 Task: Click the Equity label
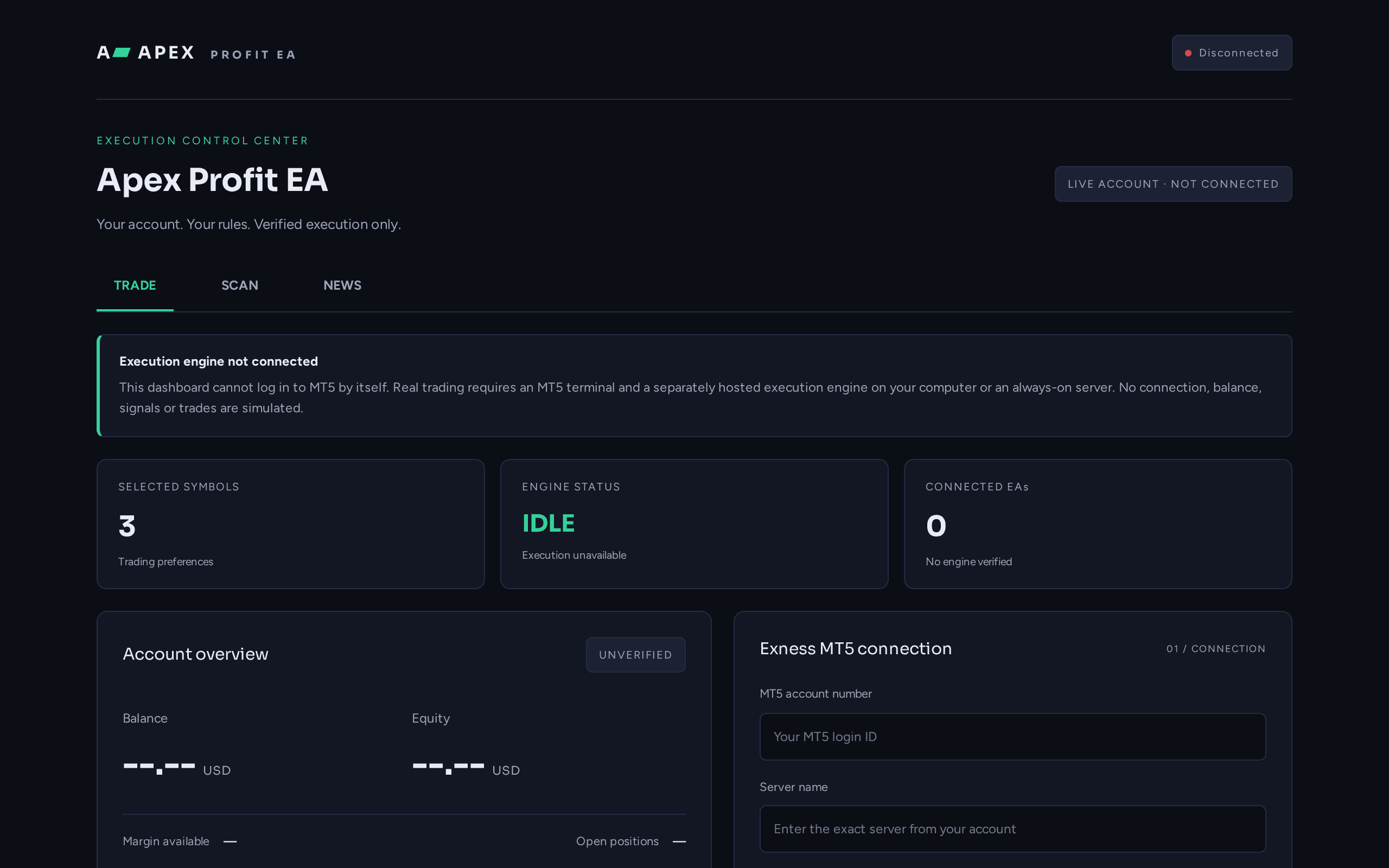click(x=431, y=718)
